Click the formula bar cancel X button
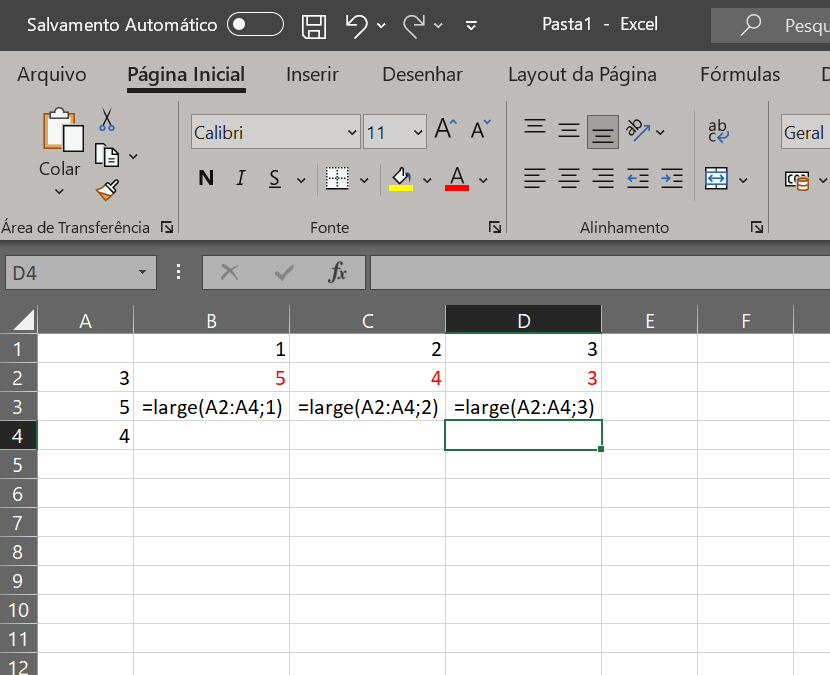830x675 pixels. tap(229, 273)
